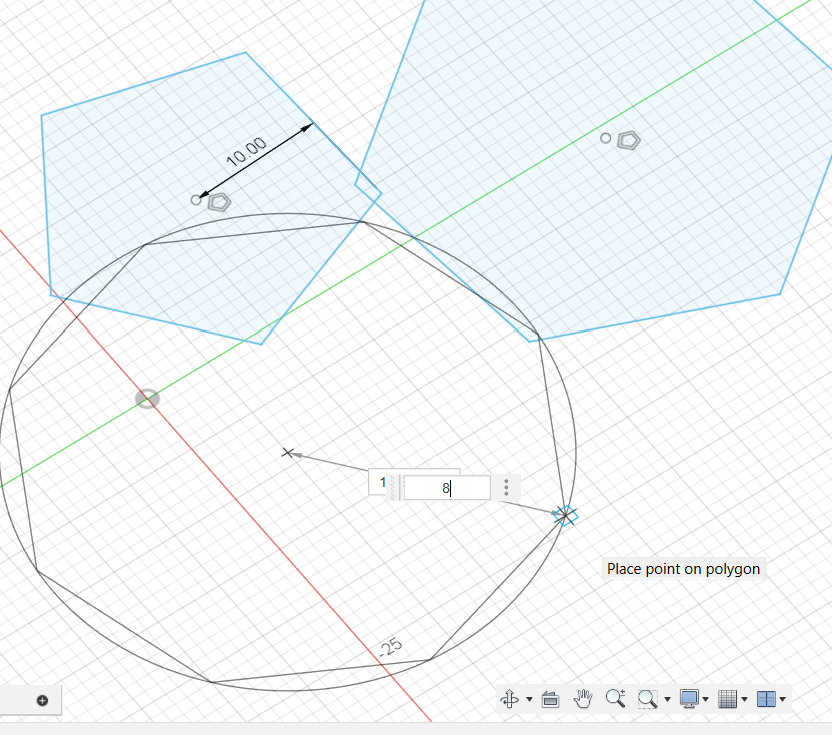Click the Viewports layout icon
Screen dimensions: 832x735
(766, 699)
